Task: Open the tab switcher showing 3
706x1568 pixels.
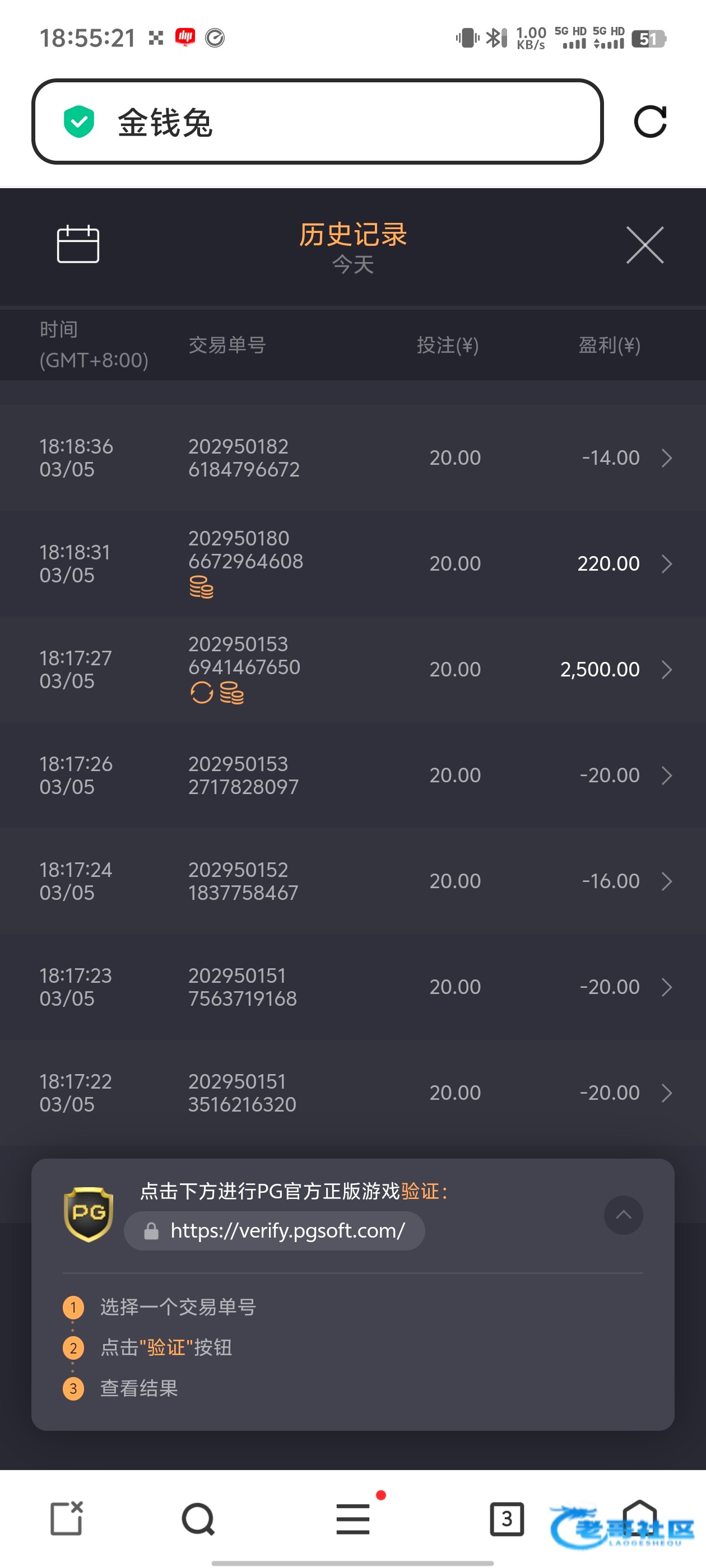Action: (x=506, y=1519)
